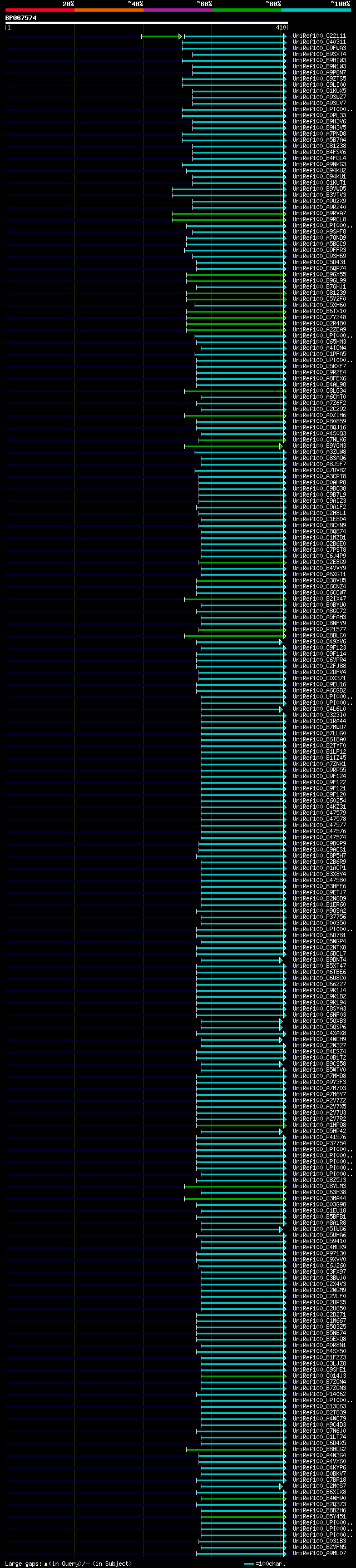Click the label UniRef100_B9VWD5

[319, 189]
